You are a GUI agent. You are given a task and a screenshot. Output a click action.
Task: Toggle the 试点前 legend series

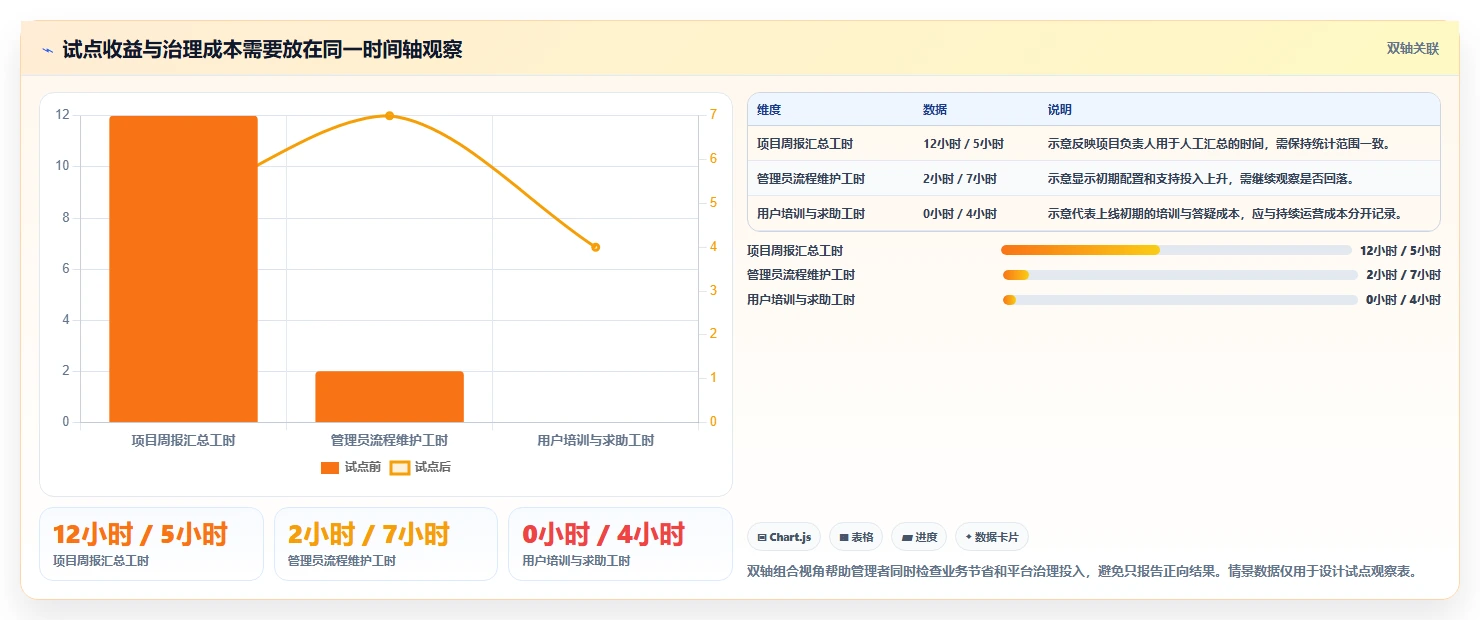click(351, 467)
